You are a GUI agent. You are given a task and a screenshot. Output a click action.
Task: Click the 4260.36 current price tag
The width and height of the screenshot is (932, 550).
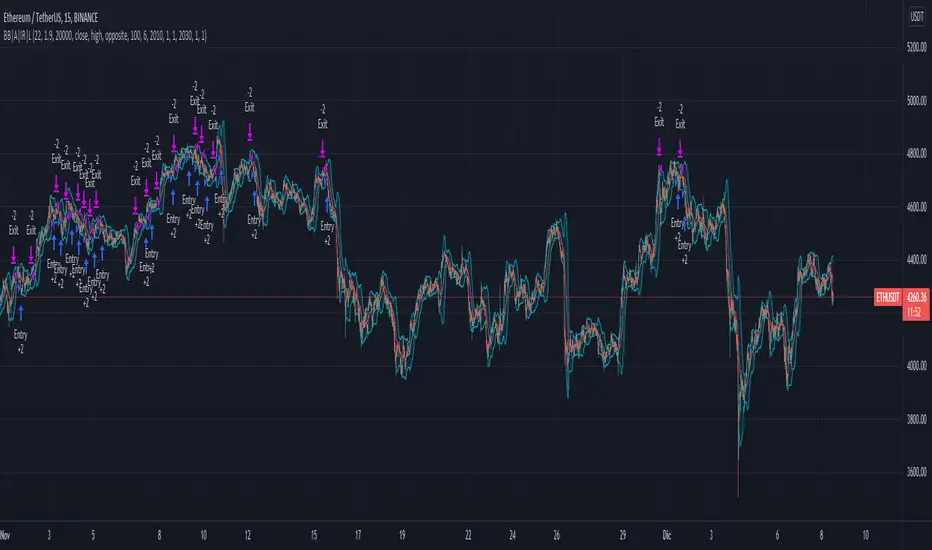pos(916,297)
